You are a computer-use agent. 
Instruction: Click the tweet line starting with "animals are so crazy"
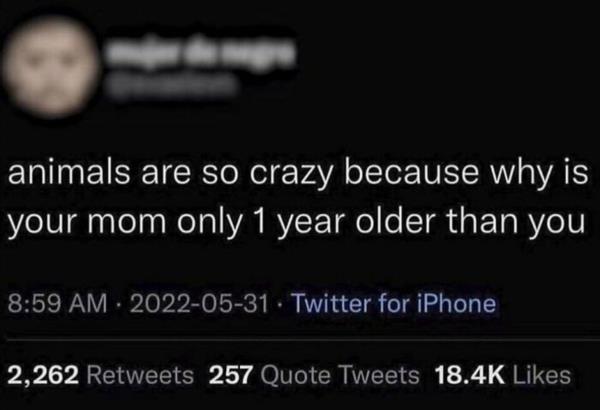coord(296,176)
